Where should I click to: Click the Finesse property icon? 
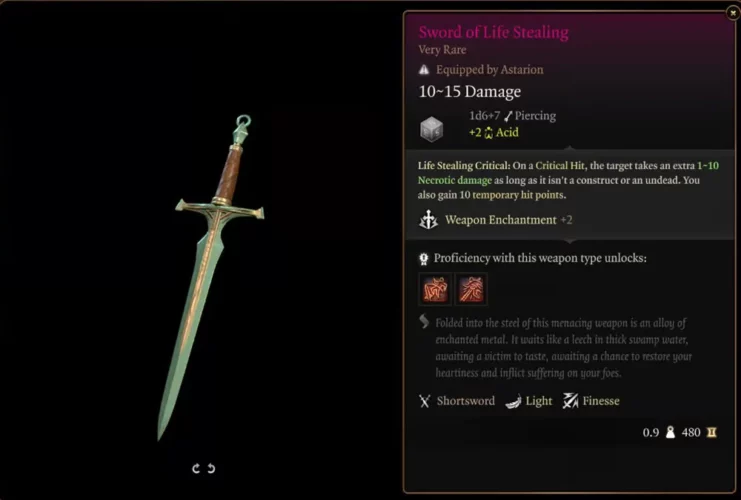click(x=570, y=401)
